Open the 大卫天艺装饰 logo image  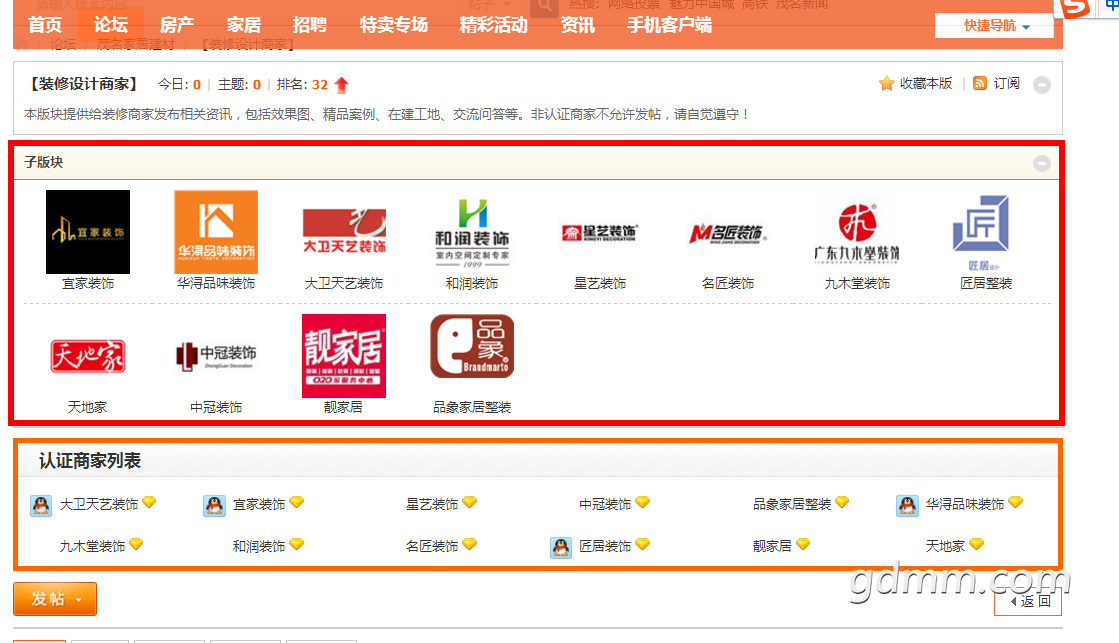click(x=344, y=232)
